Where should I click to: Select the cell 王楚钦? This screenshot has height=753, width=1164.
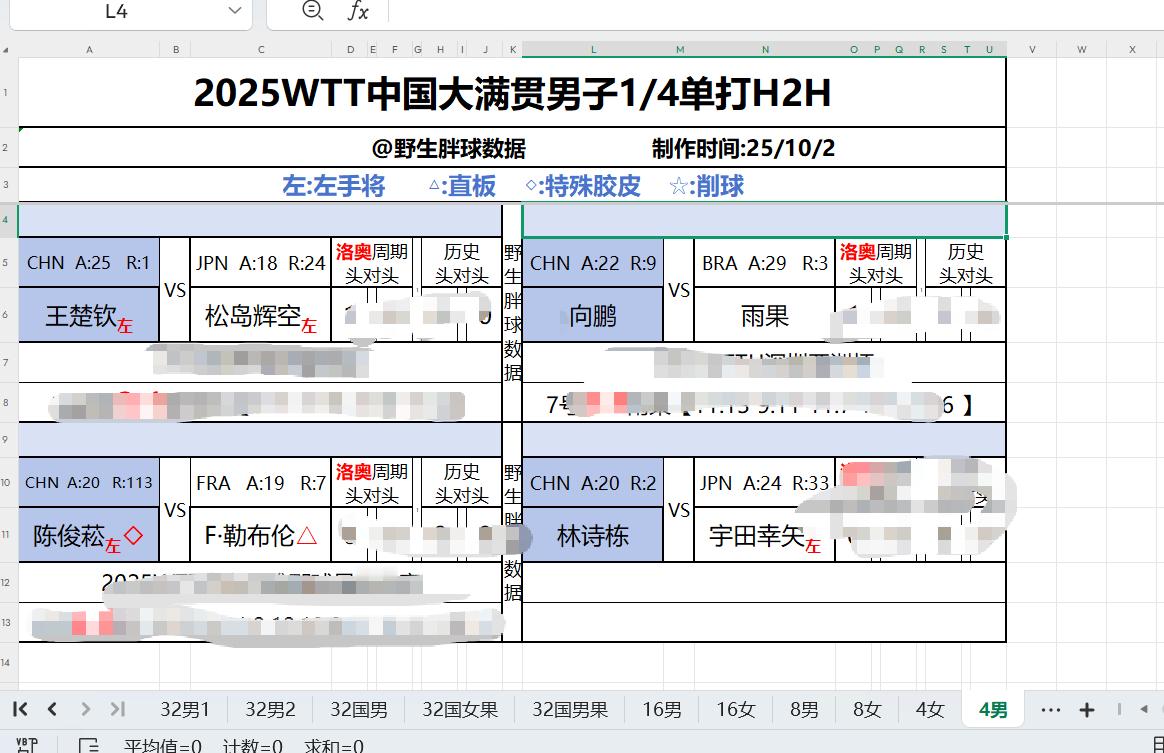tap(88, 316)
